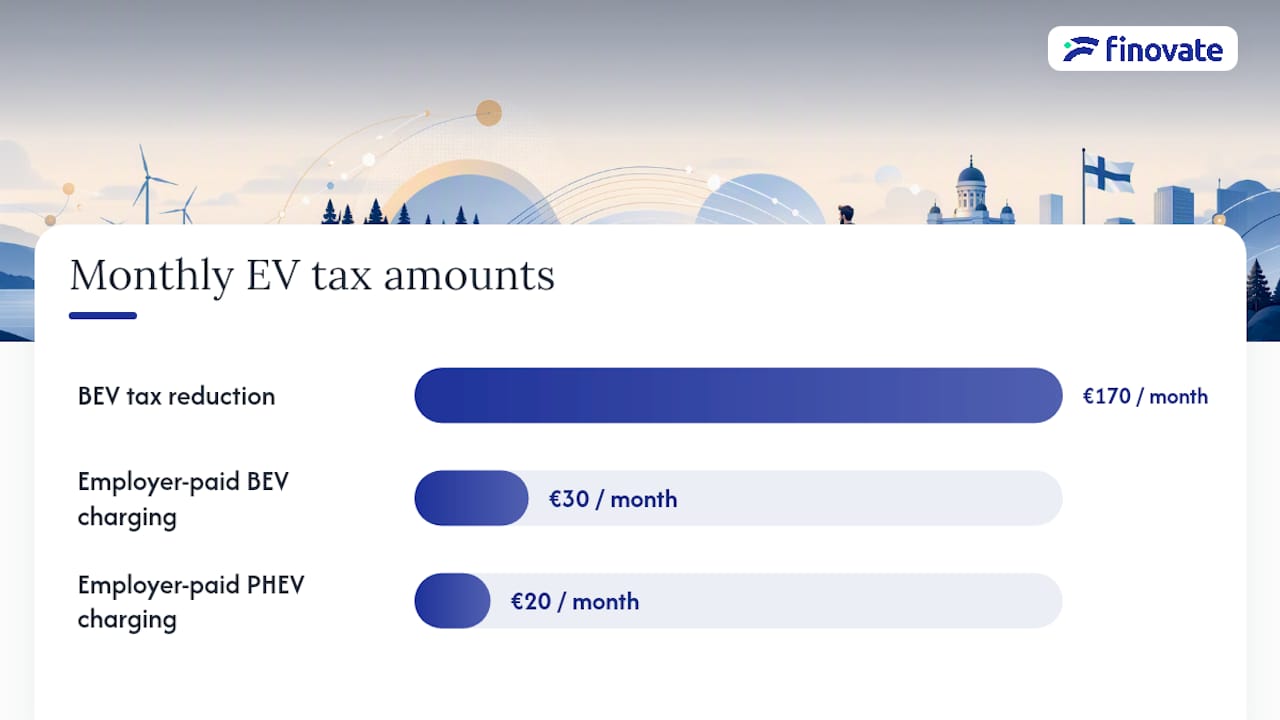The width and height of the screenshot is (1280, 720).
Task: Select the BEV tax reduction label
Action: [176, 396]
